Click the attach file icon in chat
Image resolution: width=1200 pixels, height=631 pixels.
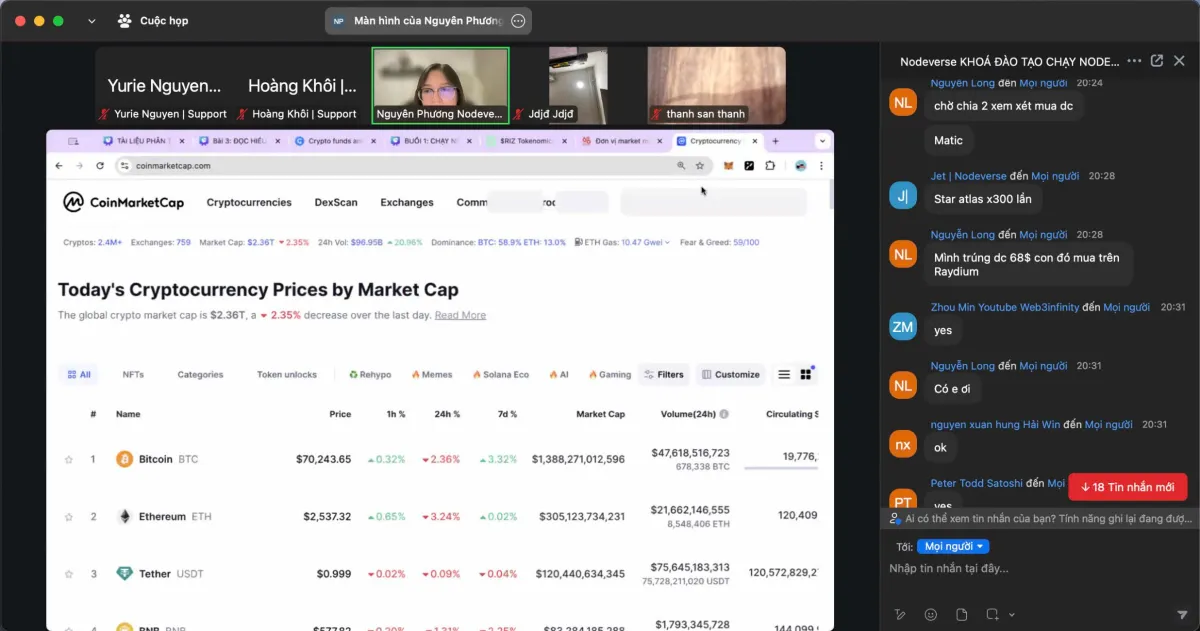tap(962, 614)
